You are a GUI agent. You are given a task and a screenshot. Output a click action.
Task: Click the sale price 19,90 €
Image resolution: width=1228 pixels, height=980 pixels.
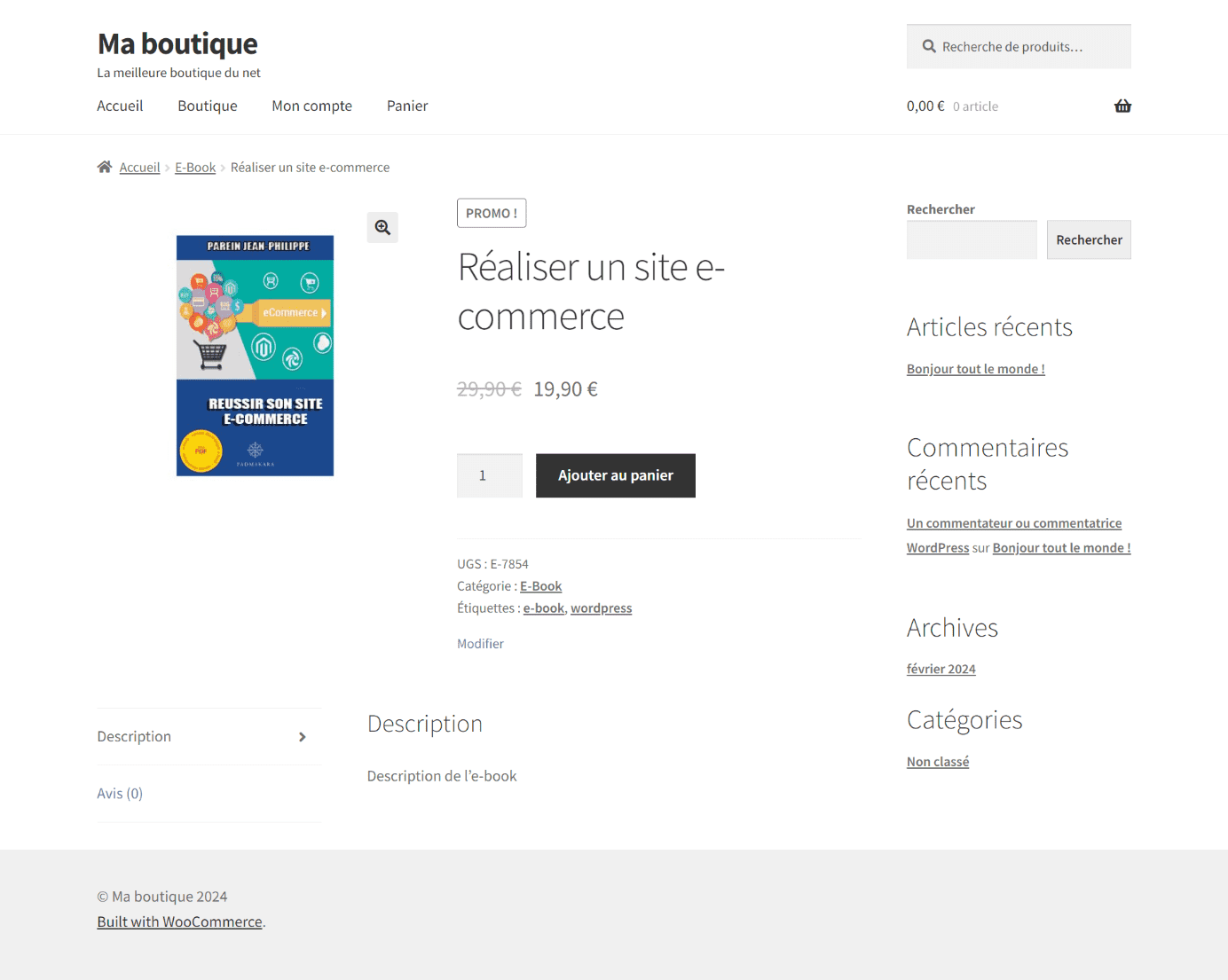point(565,389)
